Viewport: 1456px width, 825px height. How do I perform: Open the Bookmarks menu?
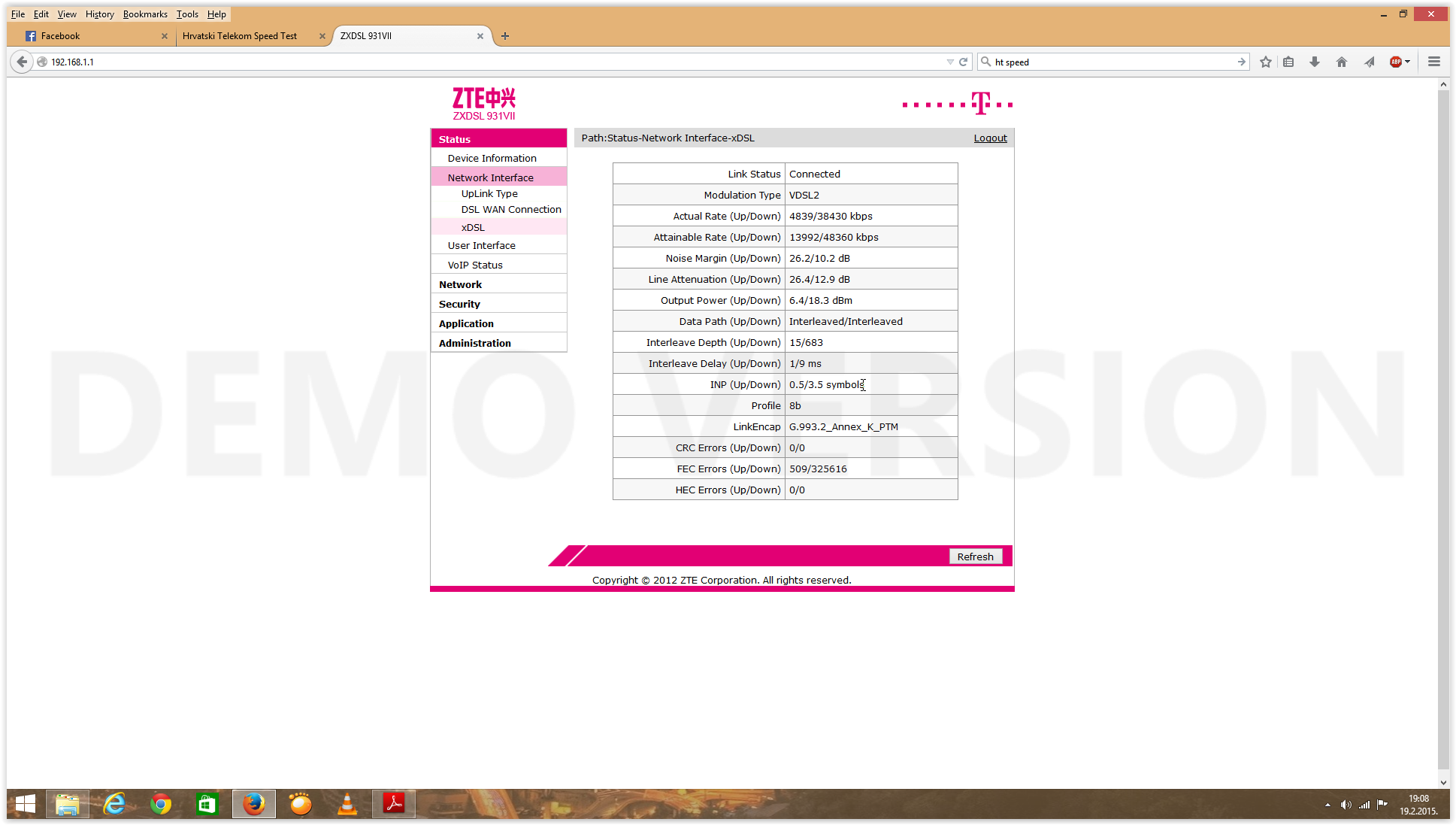coord(145,14)
